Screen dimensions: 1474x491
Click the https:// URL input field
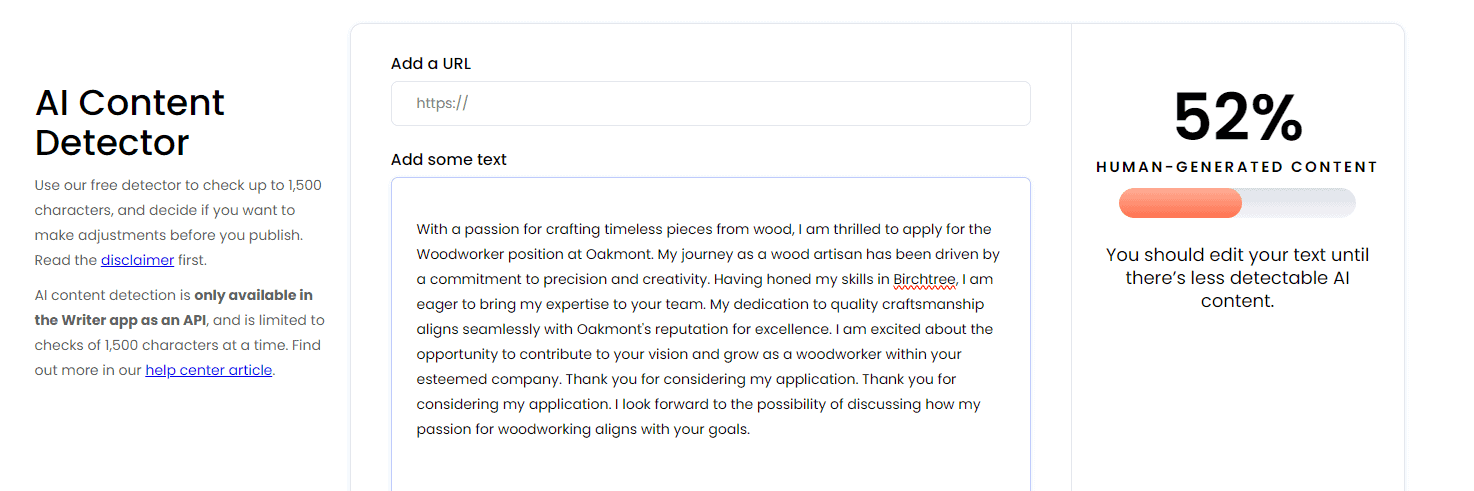(x=710, y=104)
